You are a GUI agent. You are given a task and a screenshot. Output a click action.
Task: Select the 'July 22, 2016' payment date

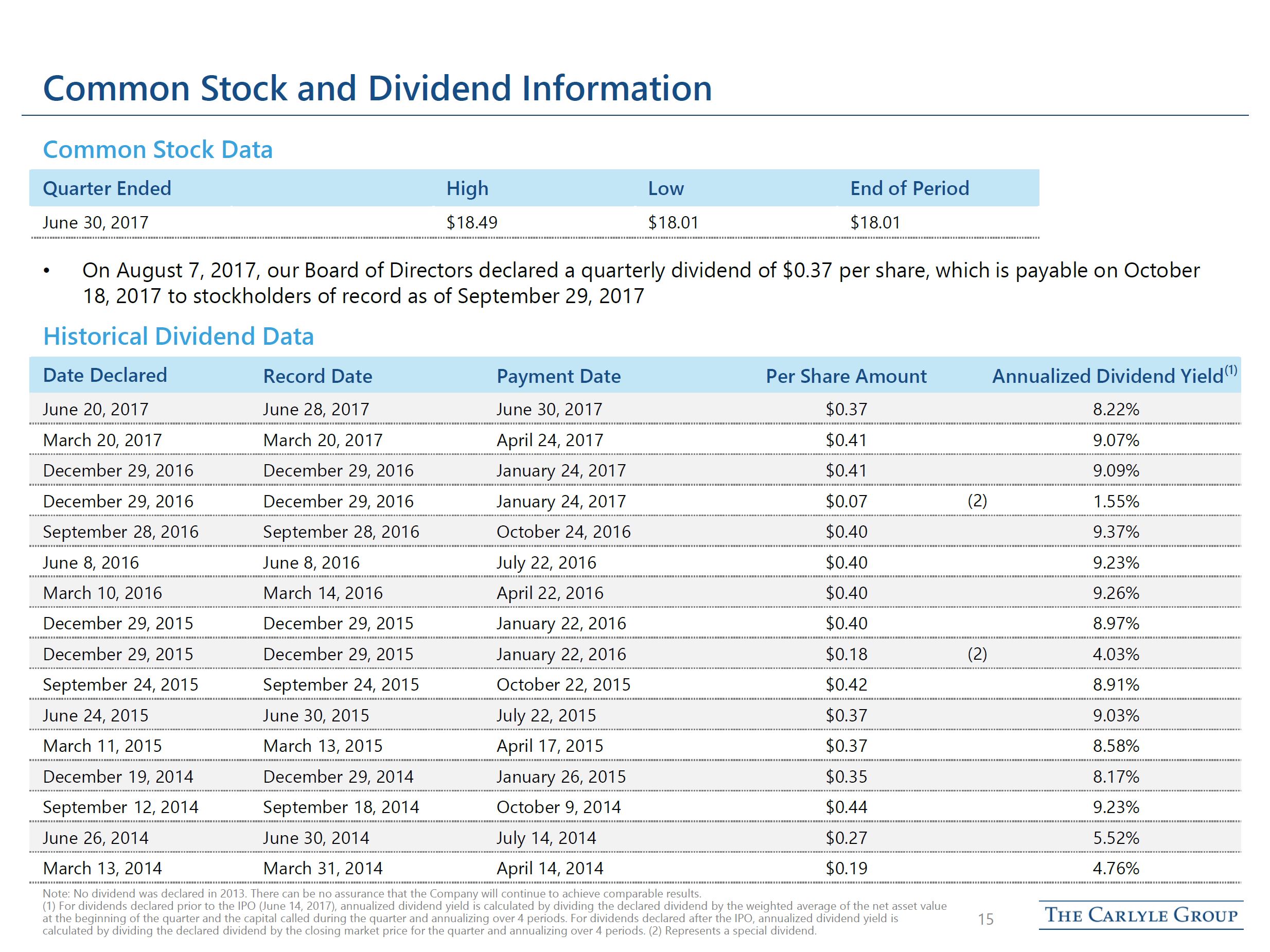546,562
